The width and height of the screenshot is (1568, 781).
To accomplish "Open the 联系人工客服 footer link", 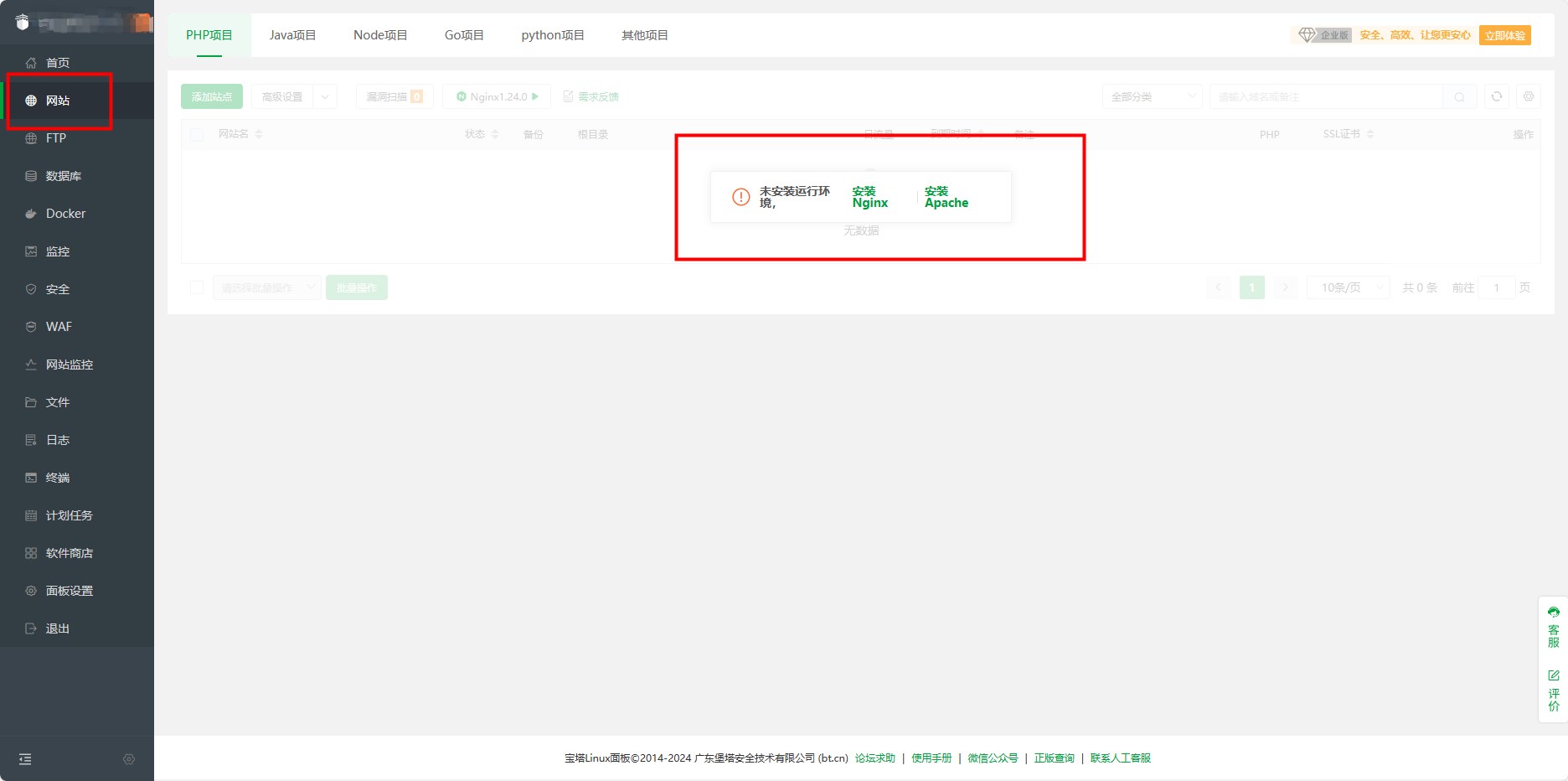I will pyautogui.click(x=1121, y=758).
